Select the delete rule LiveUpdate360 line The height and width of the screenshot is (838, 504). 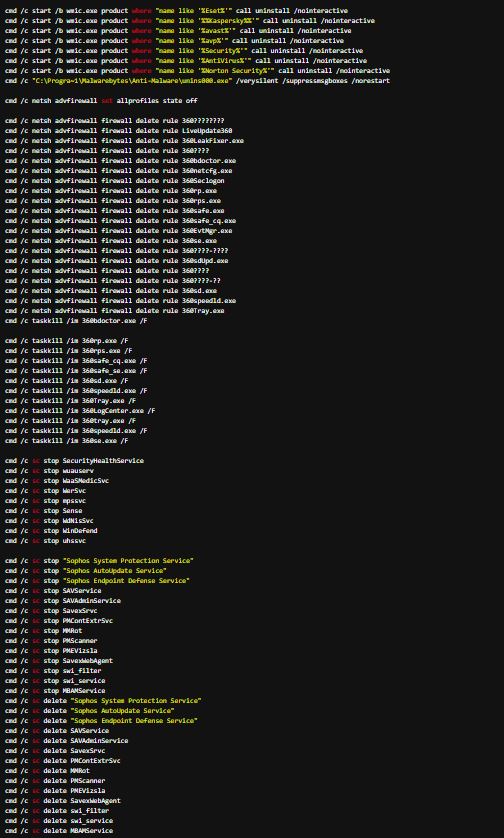tap(119, 131)
